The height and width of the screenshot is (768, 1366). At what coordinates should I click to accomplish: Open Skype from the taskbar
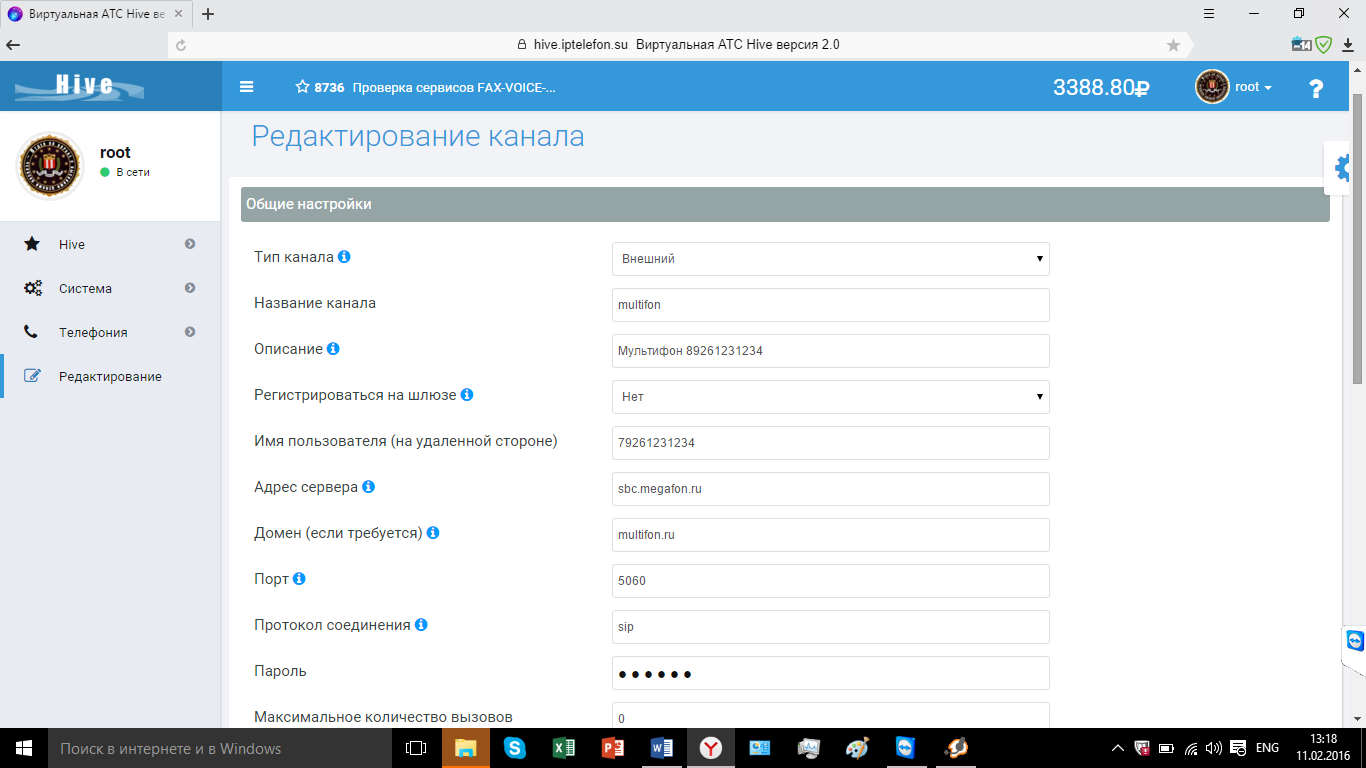pos(514,747)
